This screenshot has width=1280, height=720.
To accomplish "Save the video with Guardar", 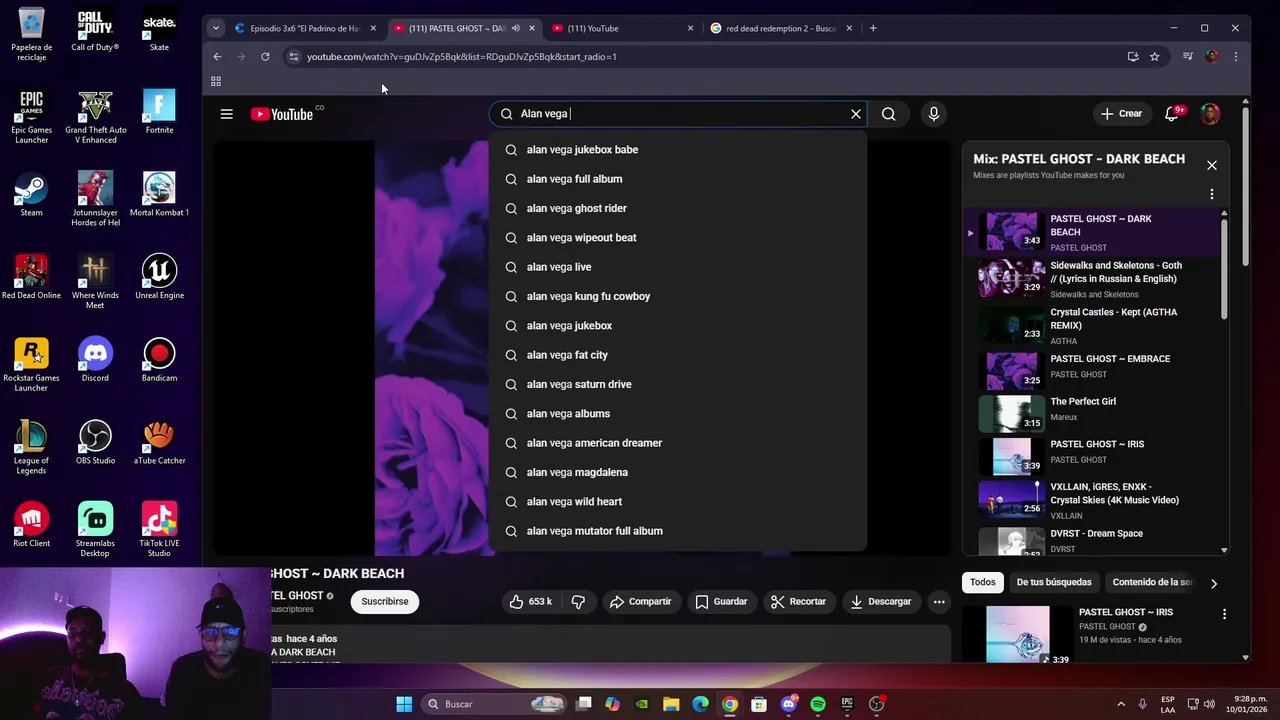I will point(721,602).
